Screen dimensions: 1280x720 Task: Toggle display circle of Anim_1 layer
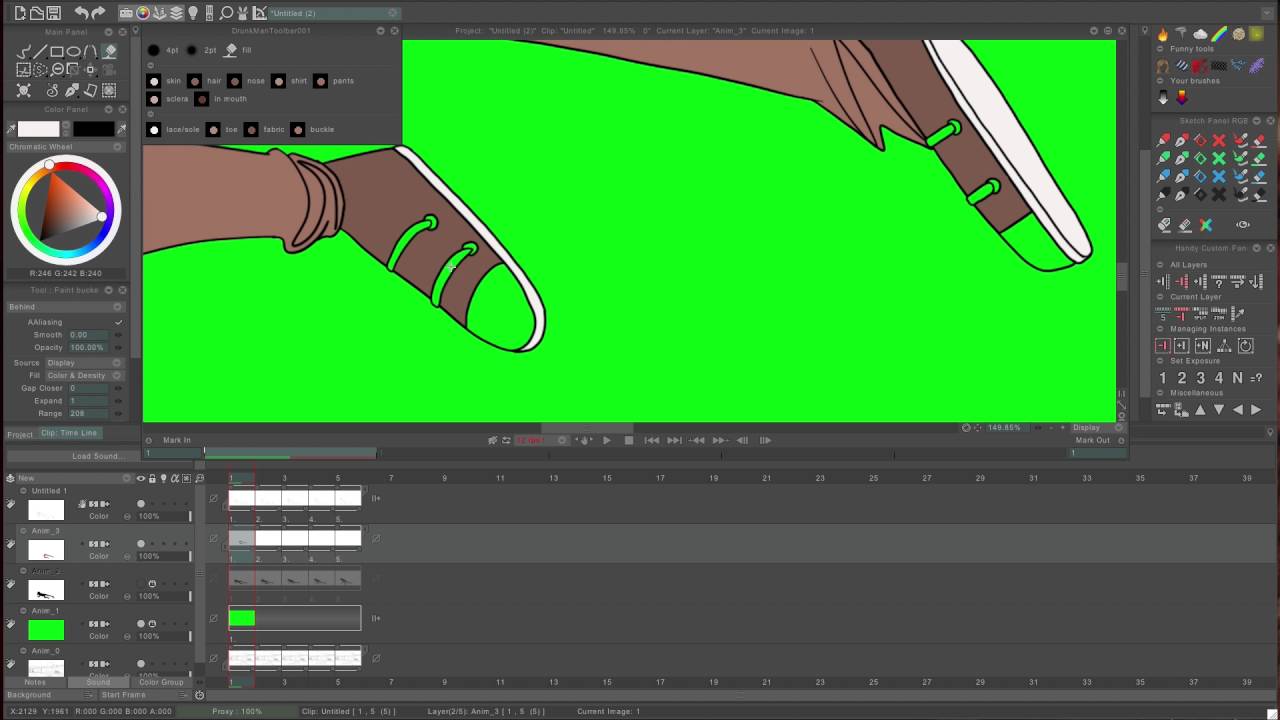(x=140, y=624)
